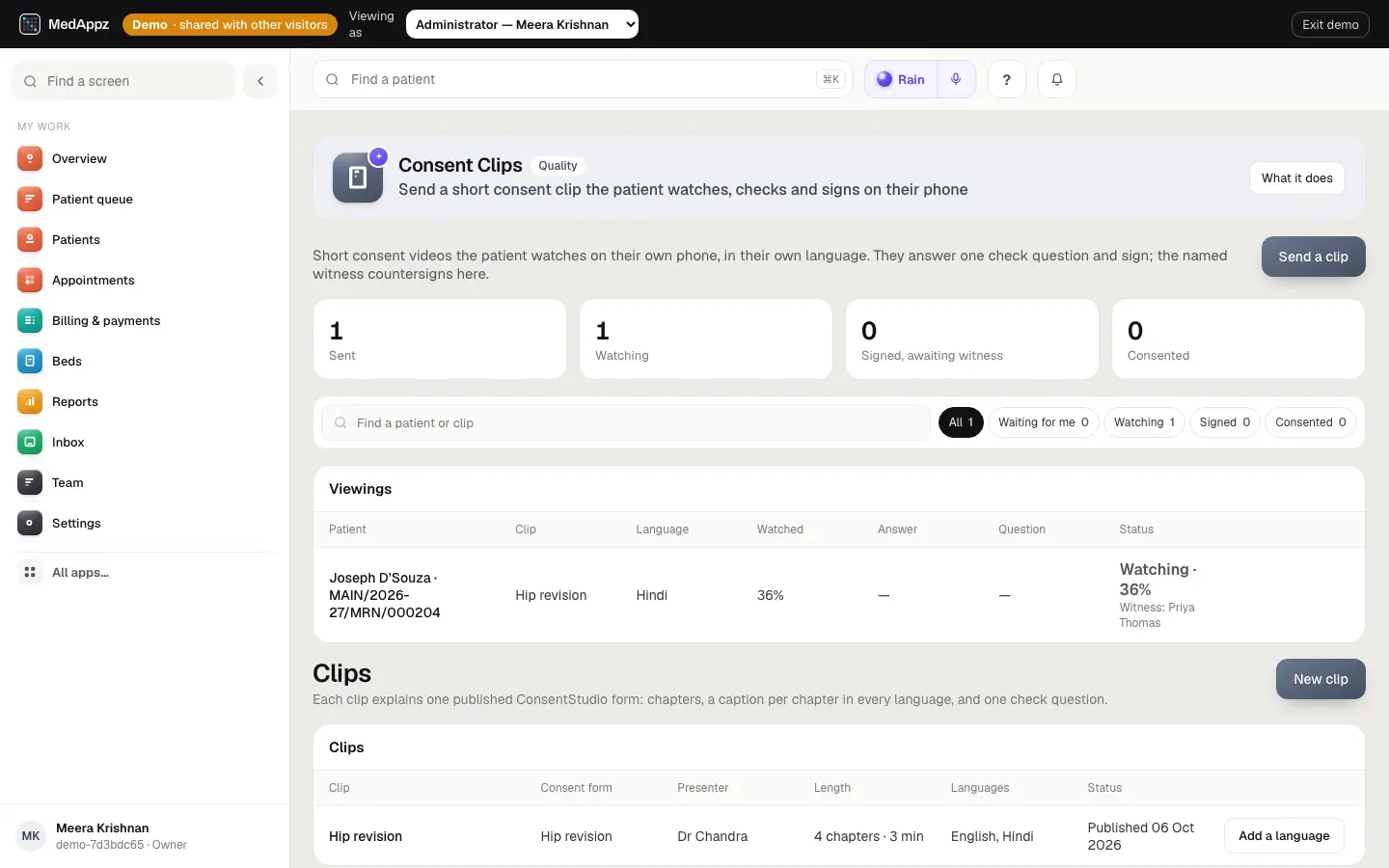
Task: Click What it does button
Action: 1297,177
